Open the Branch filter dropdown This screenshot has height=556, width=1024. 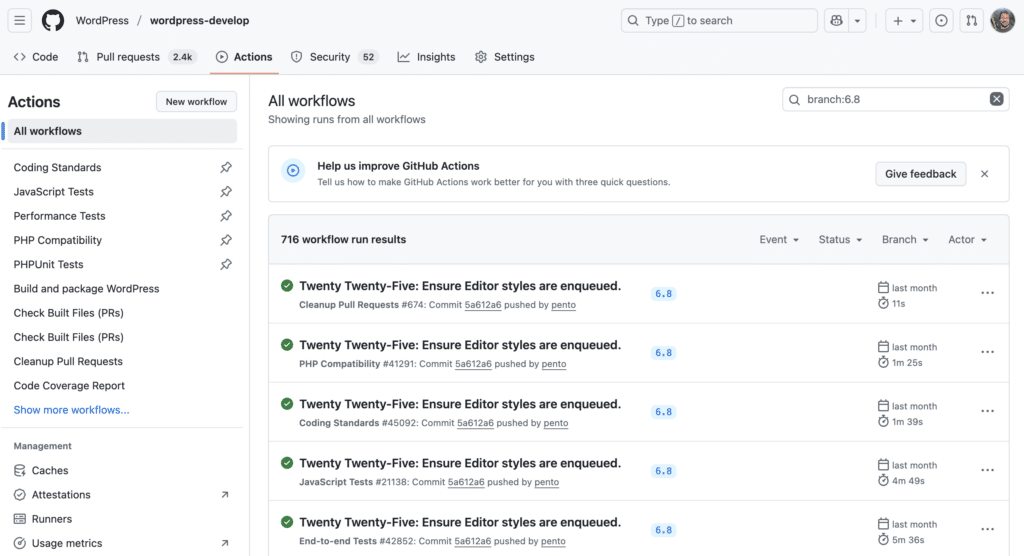(905, 240)
